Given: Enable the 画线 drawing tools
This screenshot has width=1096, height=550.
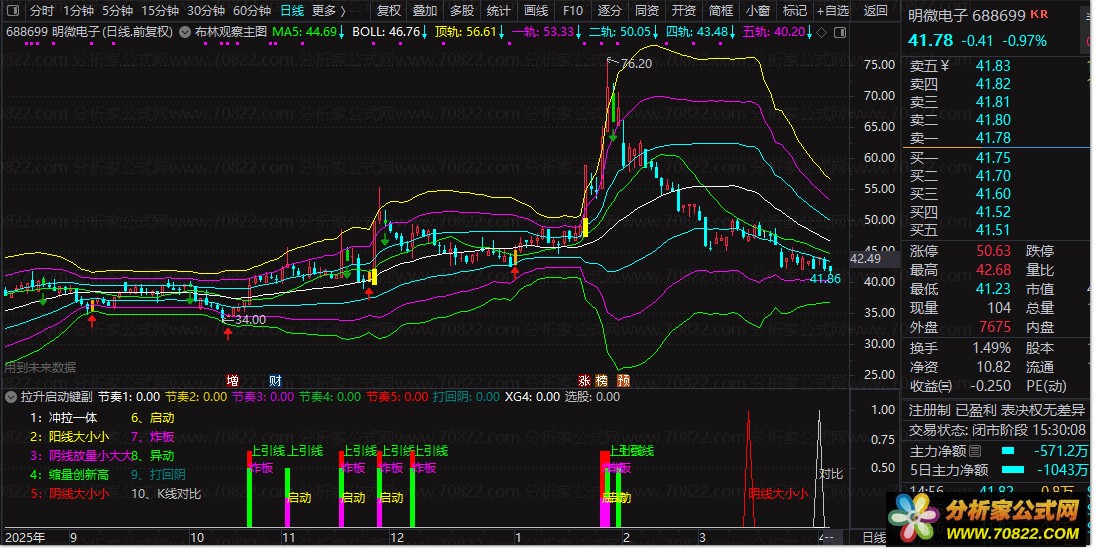Looking at the screenshot, I should (536, 11).
